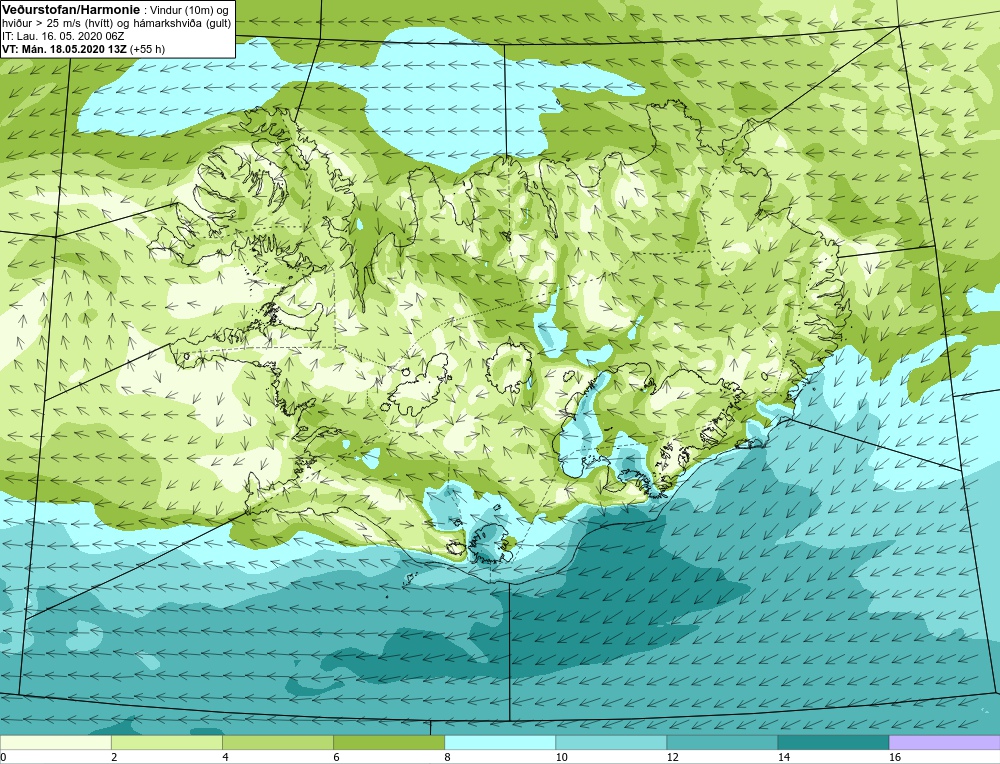1000x764 pixels.
Task: Click the "4" label on the wind scale
Action: (225, 757)
